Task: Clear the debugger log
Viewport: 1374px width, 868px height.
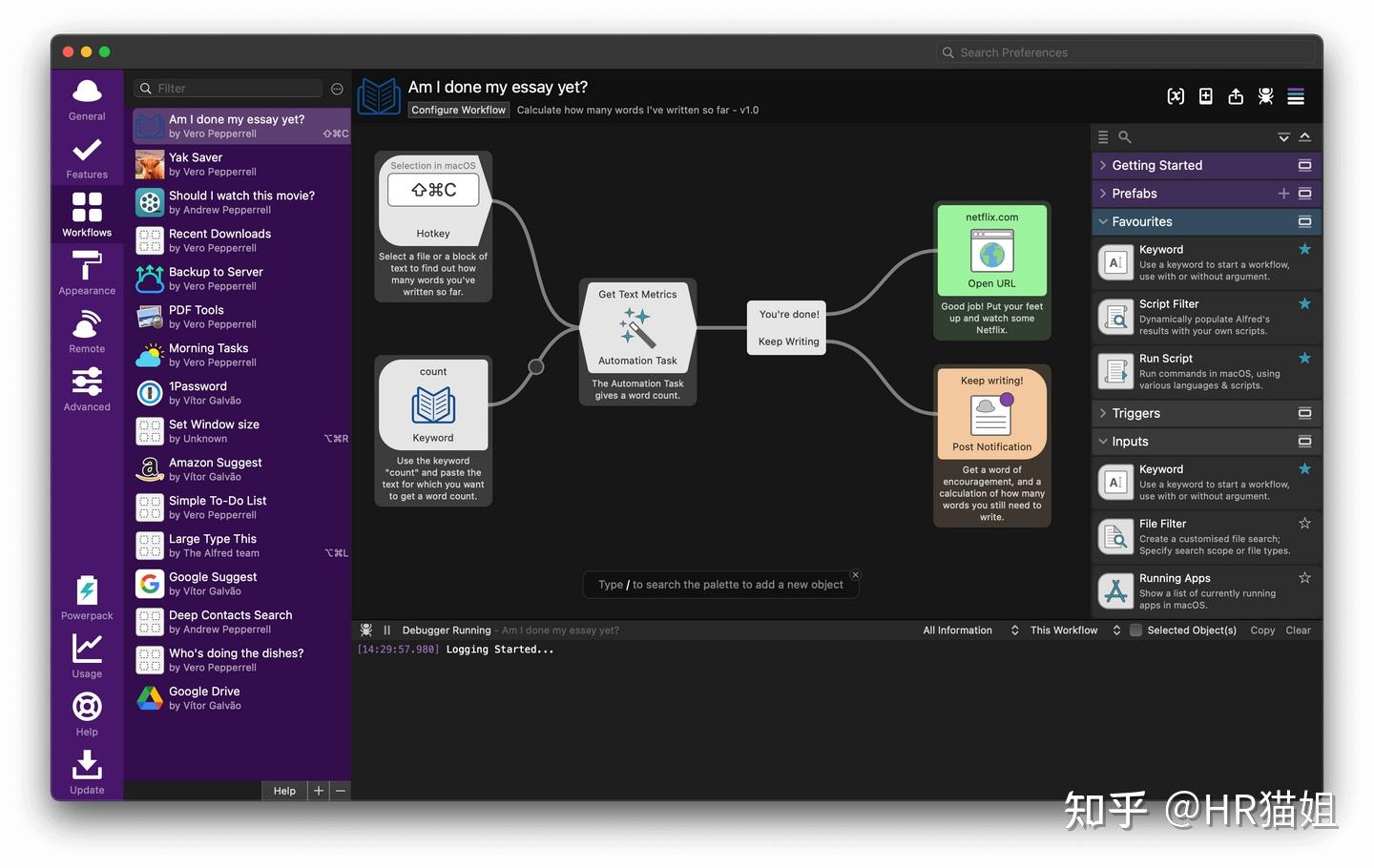Action: [x=1298, y=630]
